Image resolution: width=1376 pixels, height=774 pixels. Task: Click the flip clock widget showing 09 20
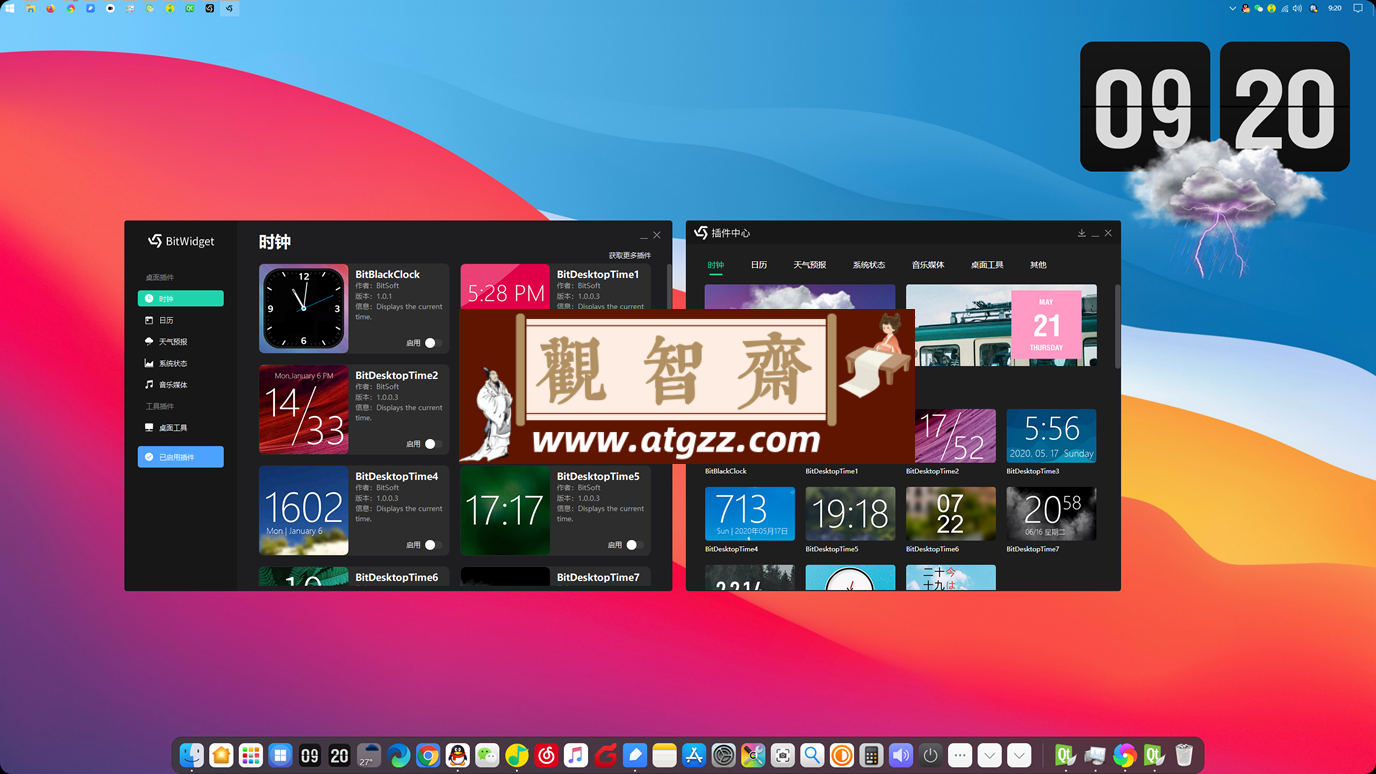pyautogui.click(x=1215, y=107)
